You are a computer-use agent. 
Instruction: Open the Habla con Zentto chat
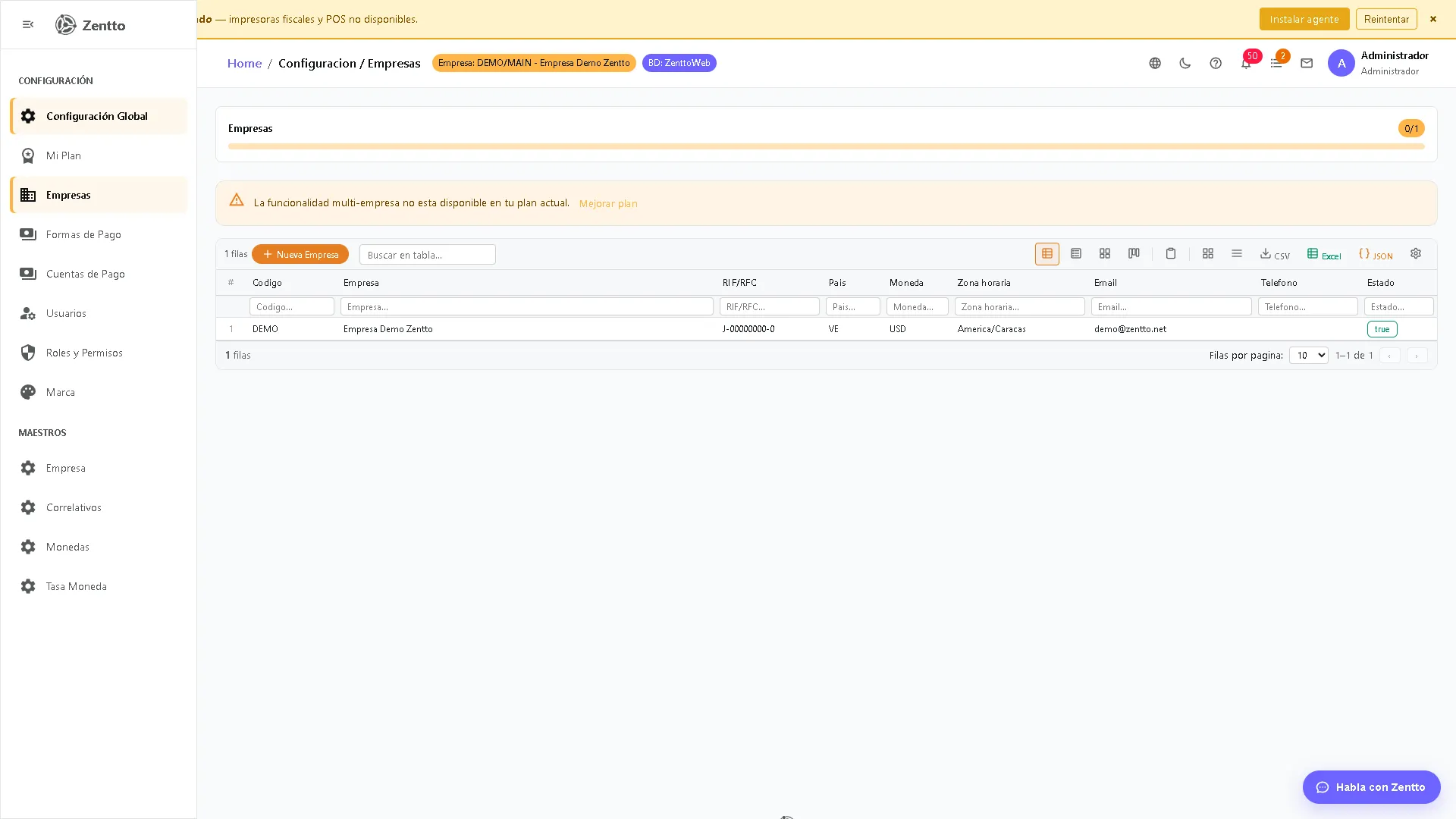pos(1371,787)
